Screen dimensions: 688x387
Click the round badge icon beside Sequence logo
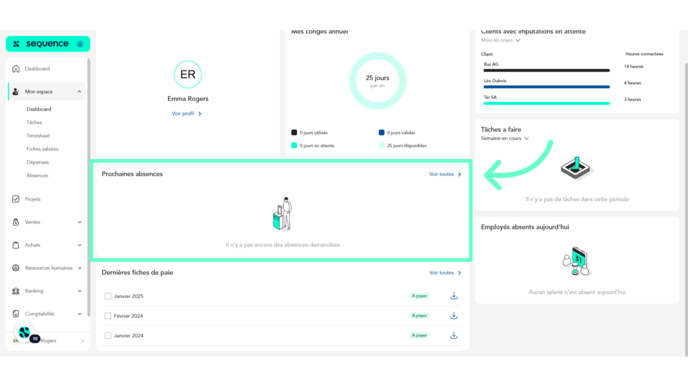[80, 44]
